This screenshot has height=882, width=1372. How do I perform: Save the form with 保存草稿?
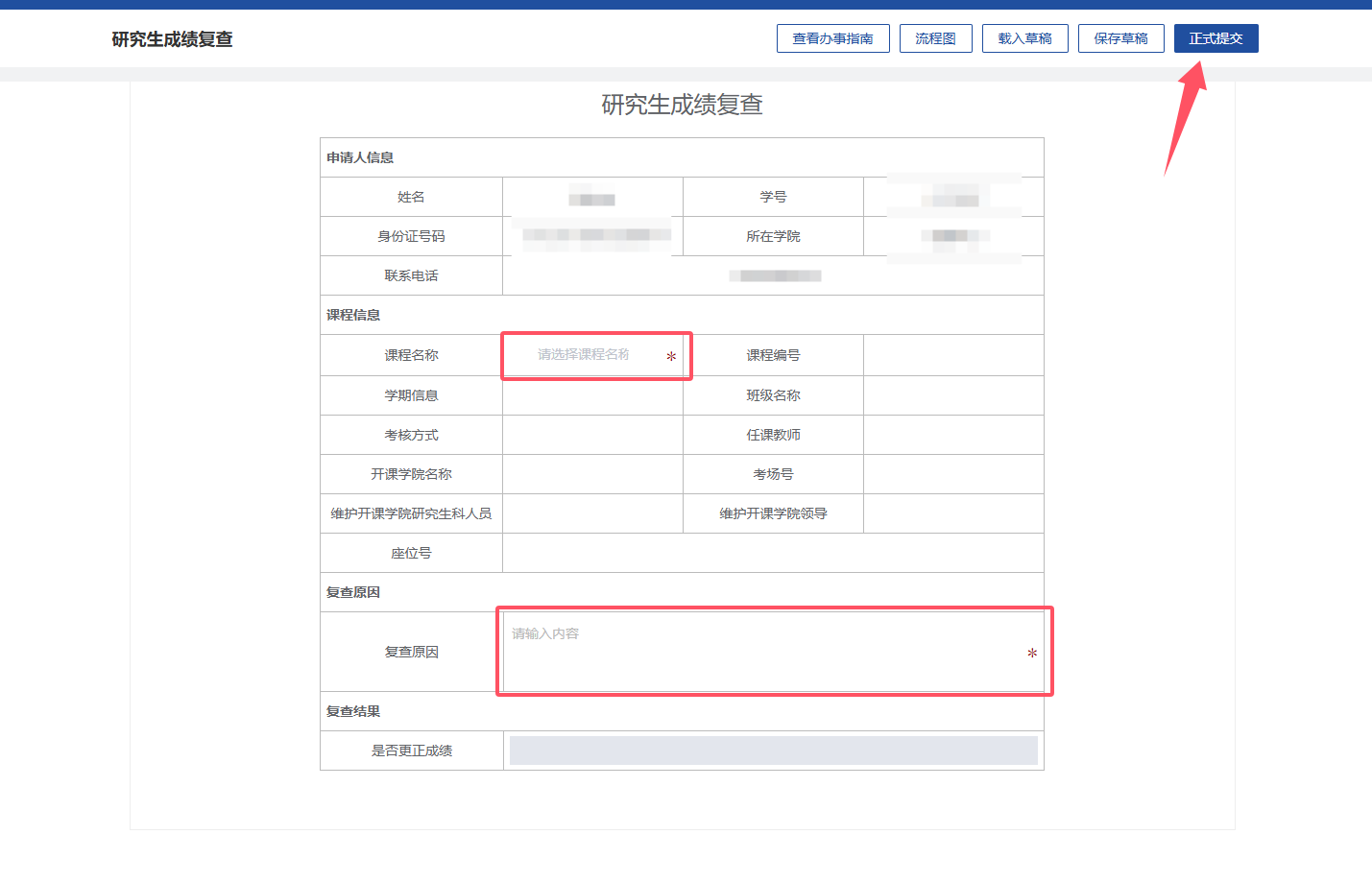1120,38
